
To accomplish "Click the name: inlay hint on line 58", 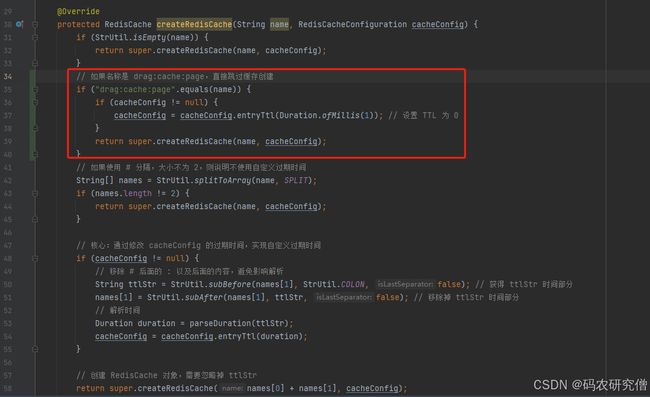I will click(x=232, y=388).
